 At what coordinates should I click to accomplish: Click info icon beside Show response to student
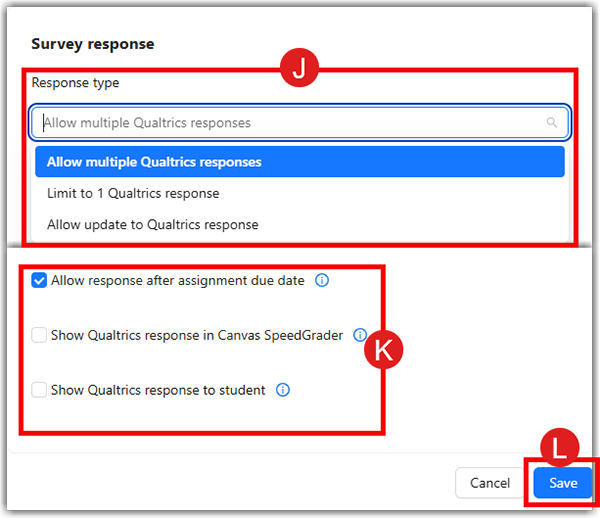tap(283, 390)
